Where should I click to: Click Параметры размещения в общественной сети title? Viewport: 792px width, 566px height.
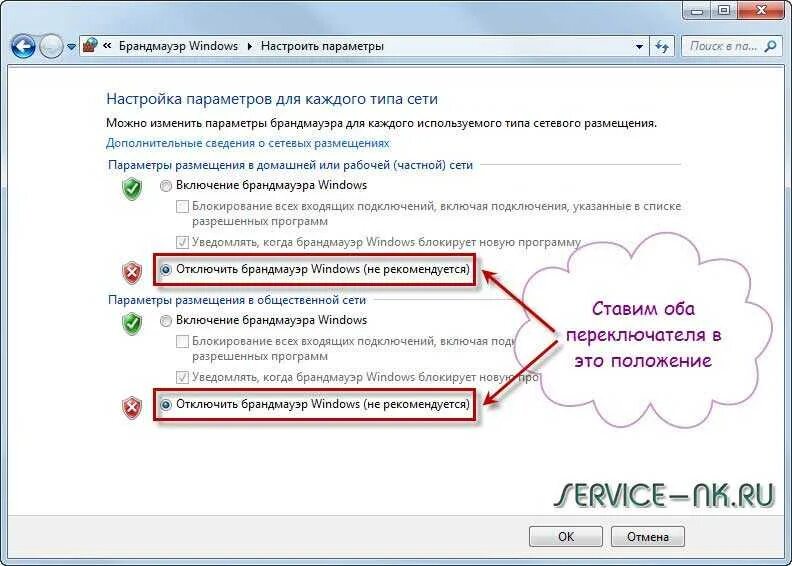tap(237, 300)
